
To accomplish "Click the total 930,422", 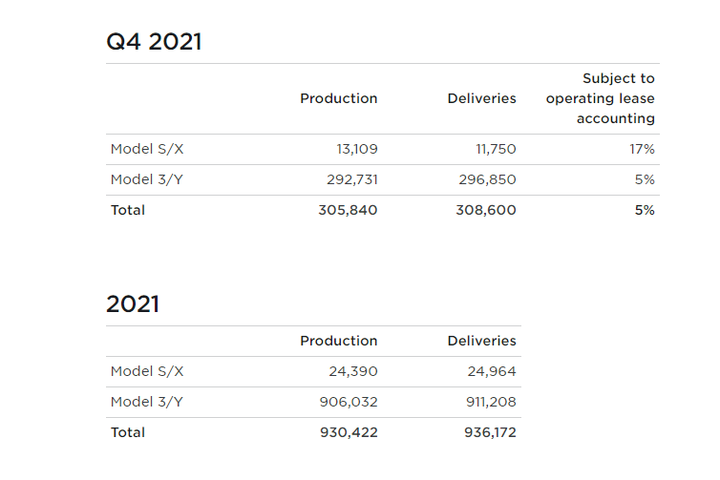I will pos(349,432).
